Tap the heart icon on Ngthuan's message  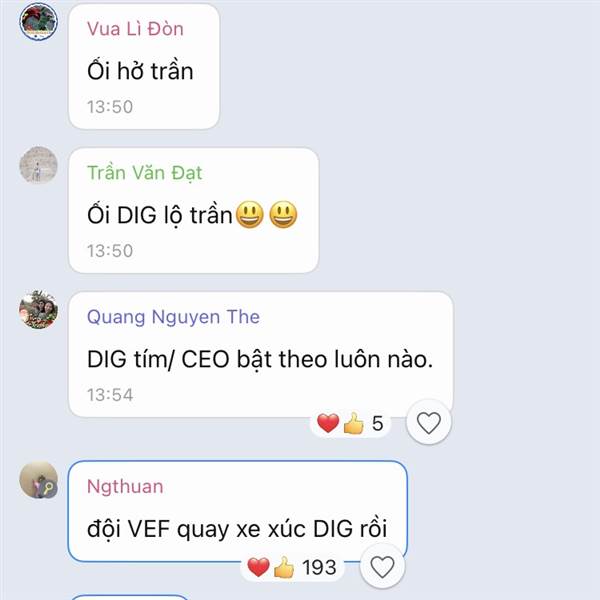[x=382, y=566]
